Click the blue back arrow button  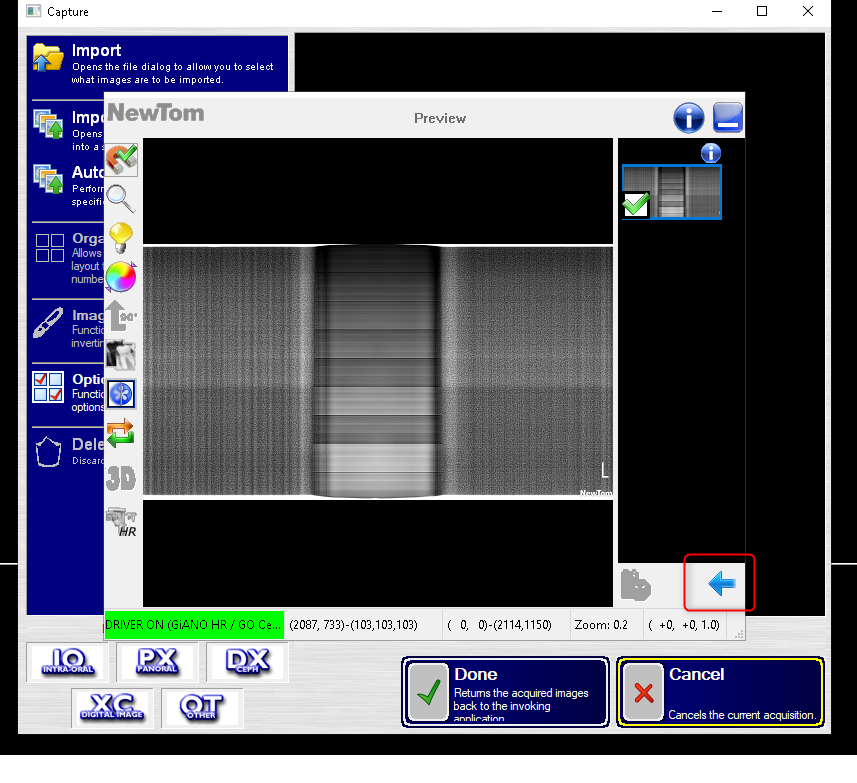pos(721,584)
